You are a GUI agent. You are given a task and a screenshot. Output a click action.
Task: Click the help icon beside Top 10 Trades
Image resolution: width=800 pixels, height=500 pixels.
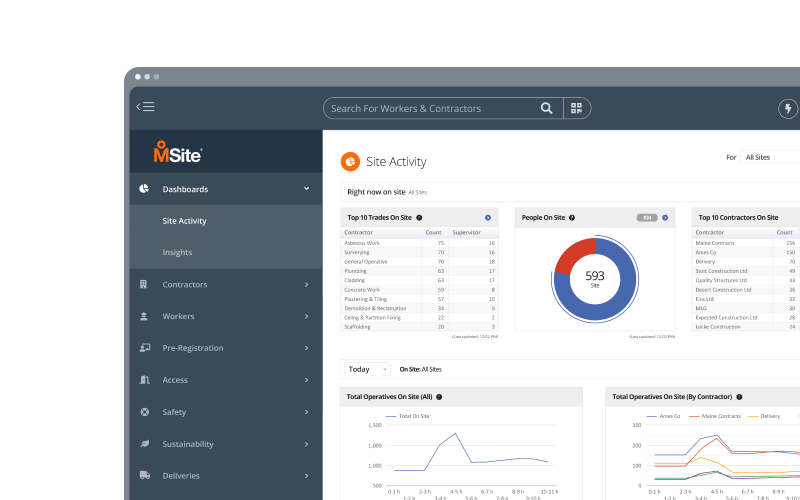pos(419,217)
